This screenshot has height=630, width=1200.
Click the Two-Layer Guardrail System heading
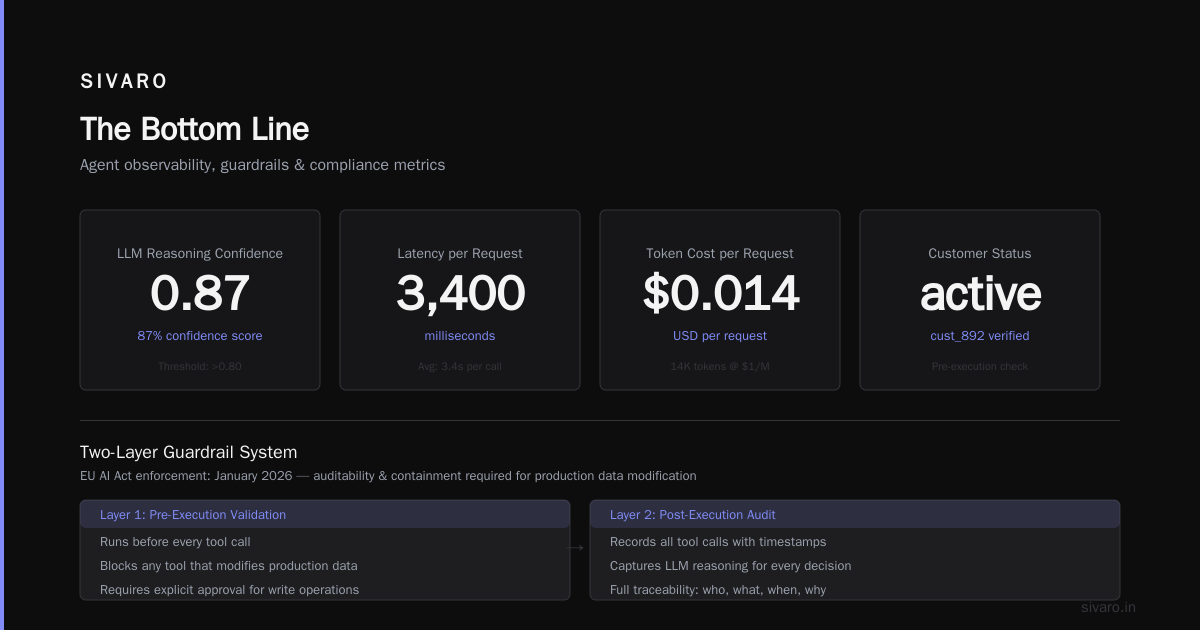pyautogui.click(x=188, y=452)
